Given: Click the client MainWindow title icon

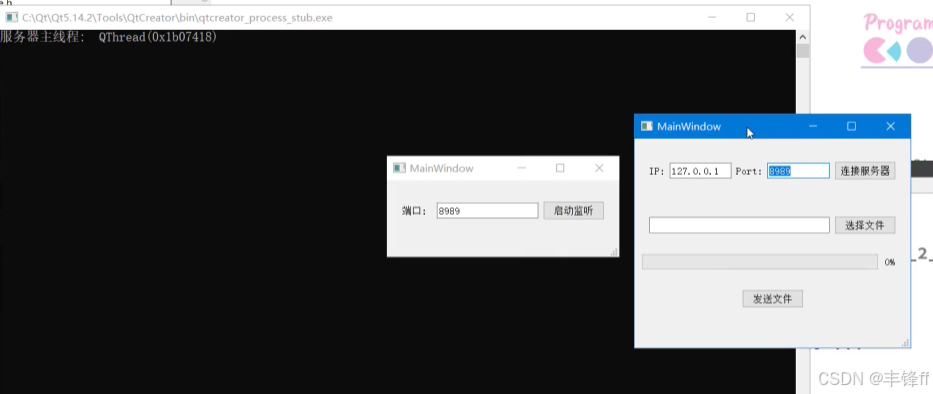Looking at the screenshot, I should (646, 126).
